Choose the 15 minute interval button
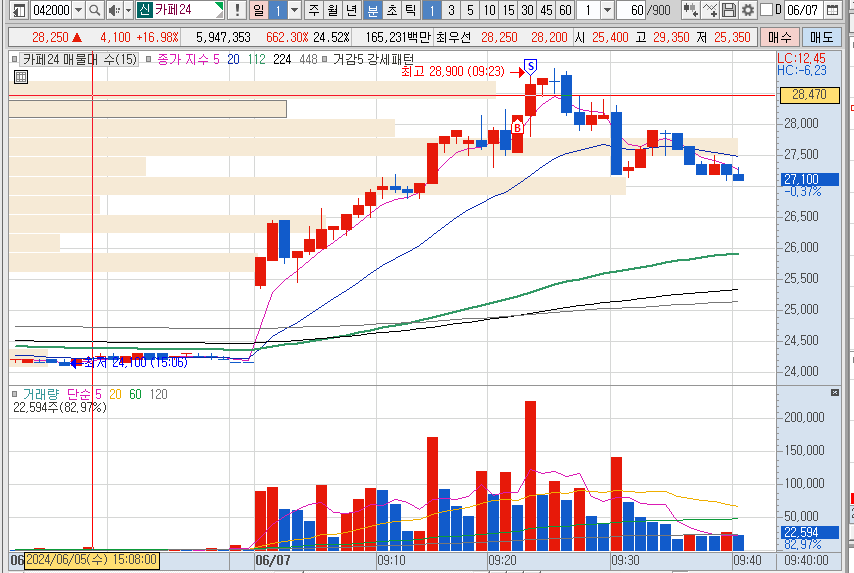The height and width of the screenshot is (573, 854). (508, 10)
